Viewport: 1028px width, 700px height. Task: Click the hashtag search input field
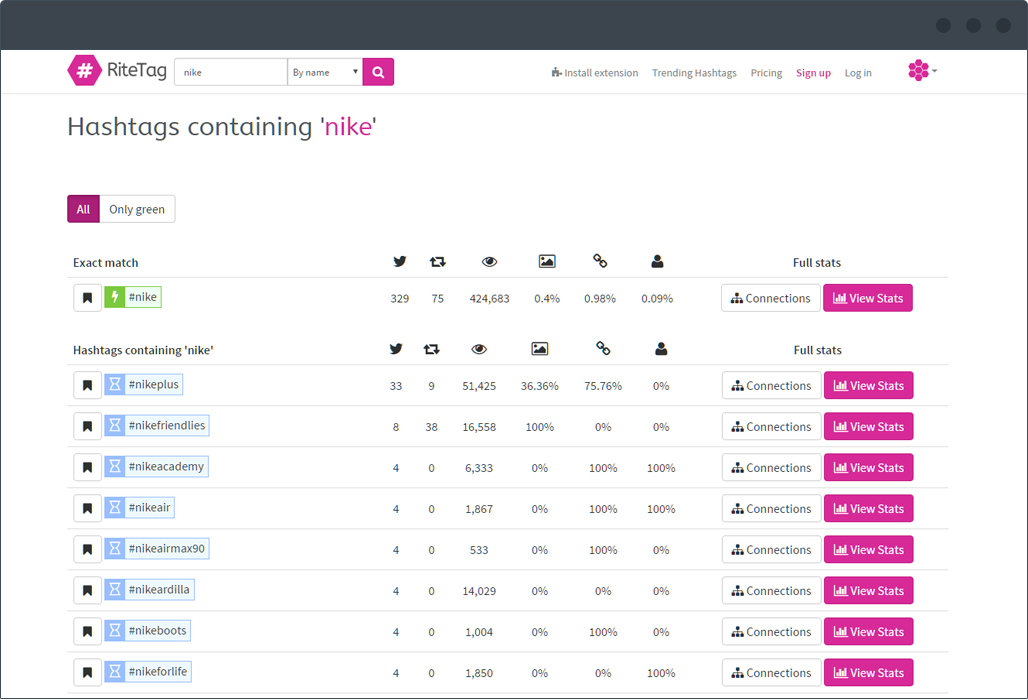[231, 72]
